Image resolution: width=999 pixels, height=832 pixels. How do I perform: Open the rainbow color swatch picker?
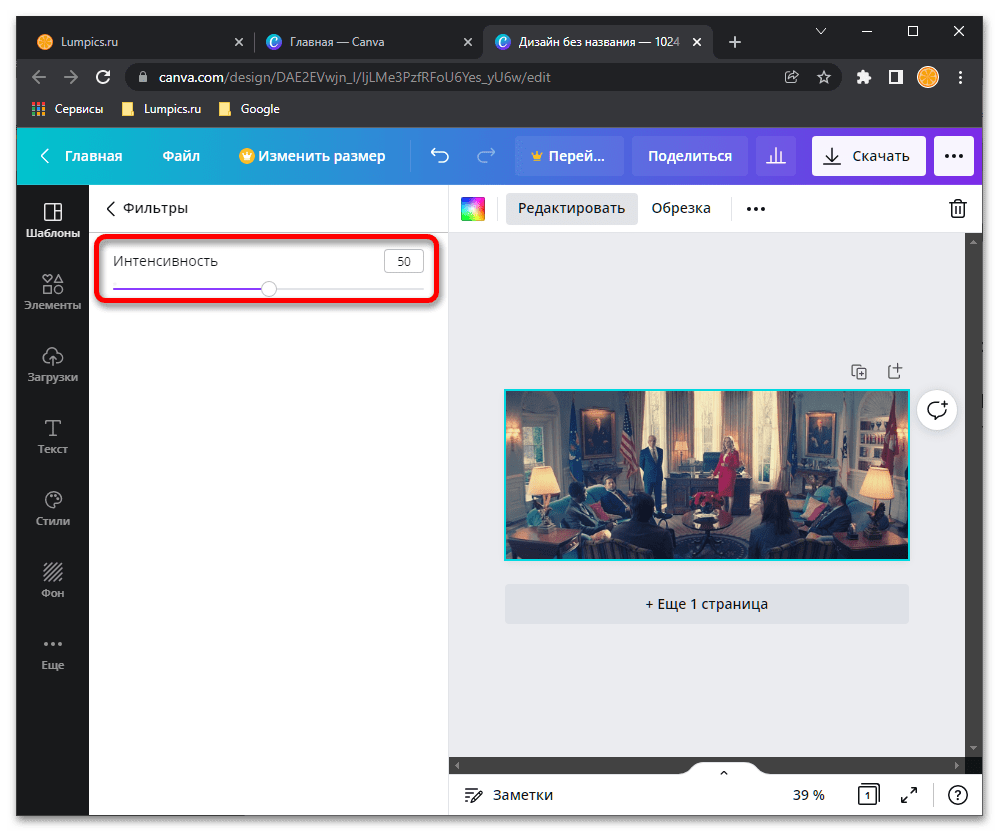pos(473,208)
